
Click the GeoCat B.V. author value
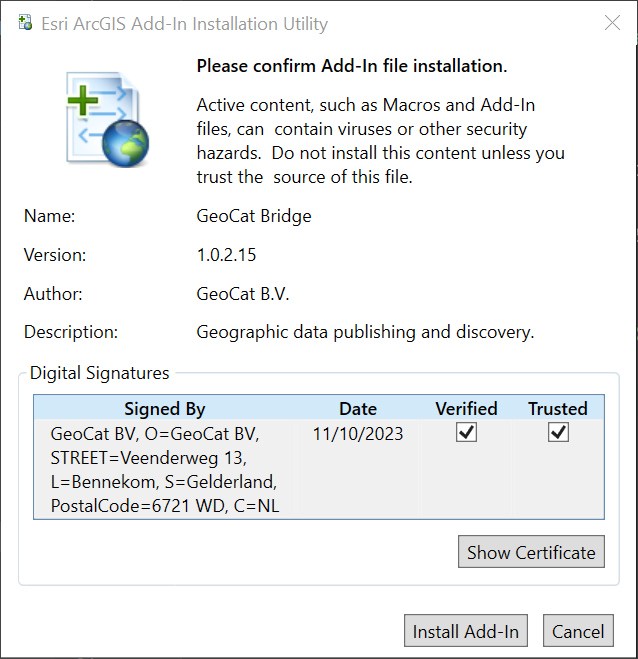(245, 294)
